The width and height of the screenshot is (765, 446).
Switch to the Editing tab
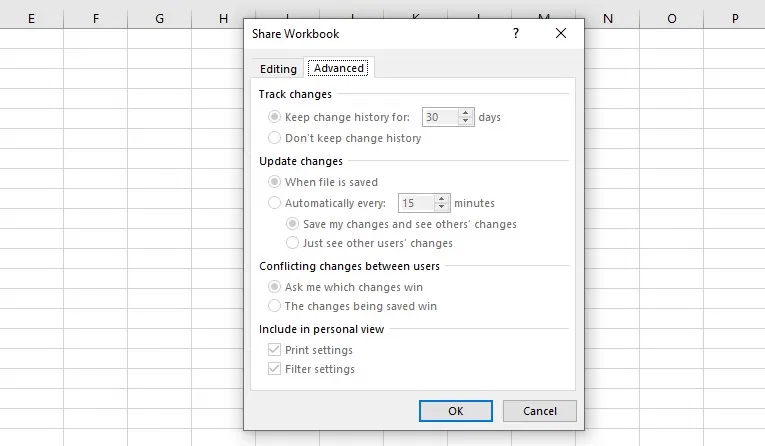coord(278,69)
